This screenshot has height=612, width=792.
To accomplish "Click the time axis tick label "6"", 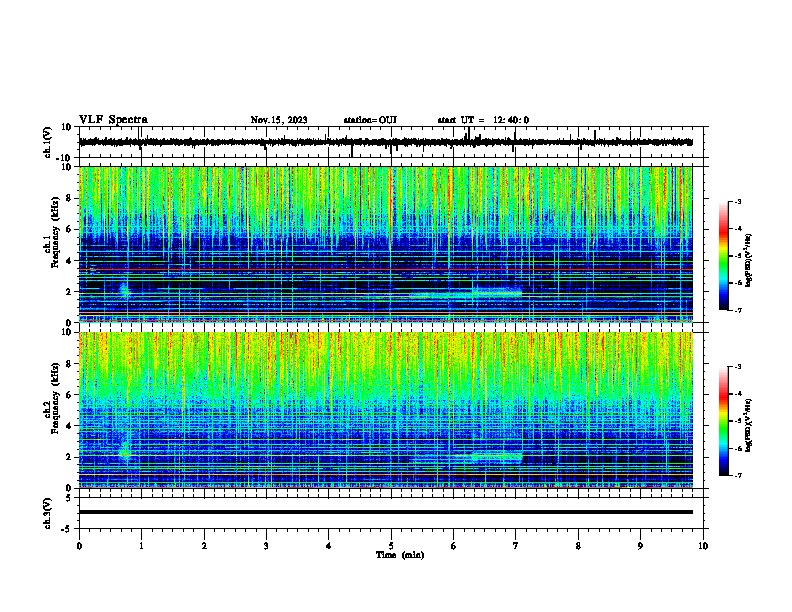I will tap(454, 546).
